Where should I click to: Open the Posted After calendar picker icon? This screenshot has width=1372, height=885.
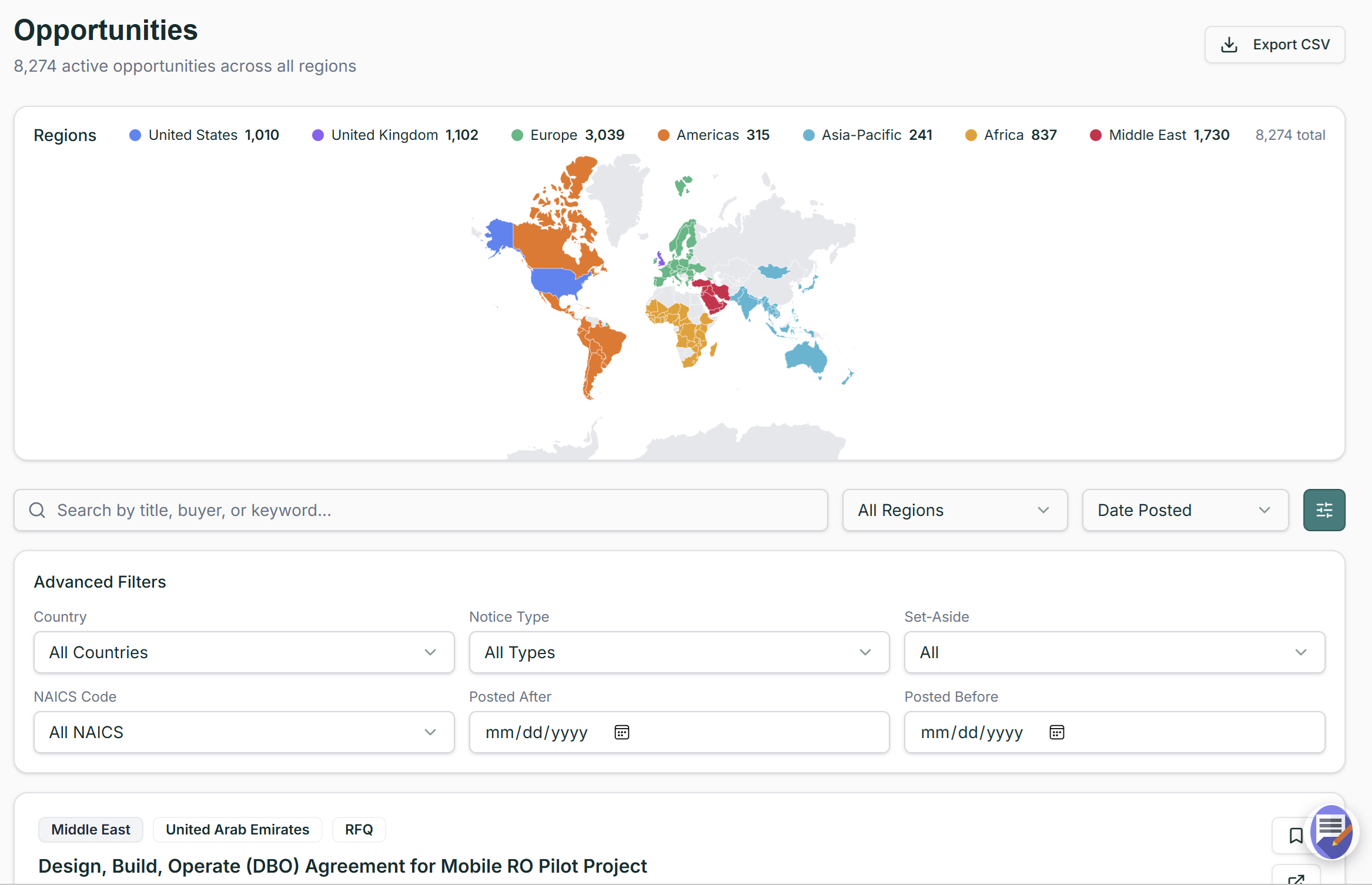[621, 732]
